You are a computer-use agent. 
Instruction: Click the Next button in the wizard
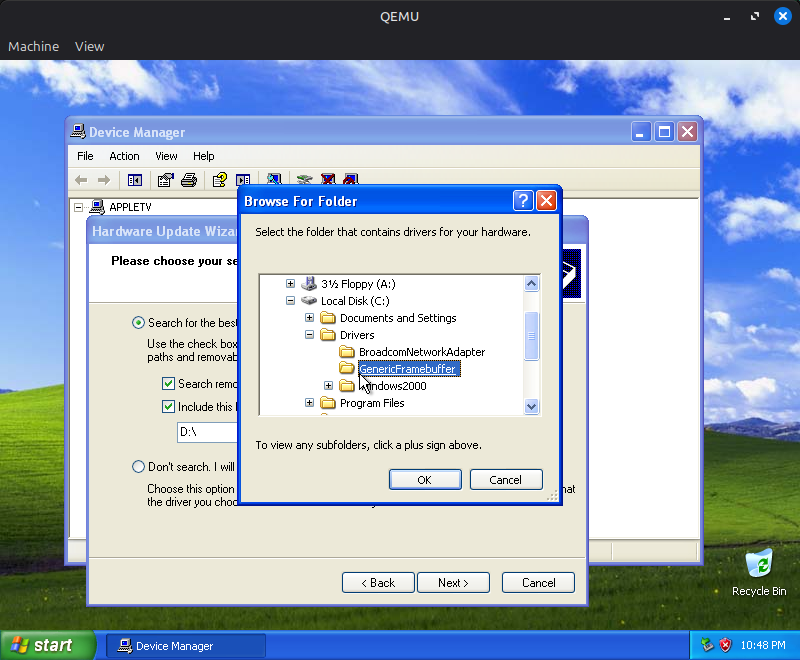[453, 582]
